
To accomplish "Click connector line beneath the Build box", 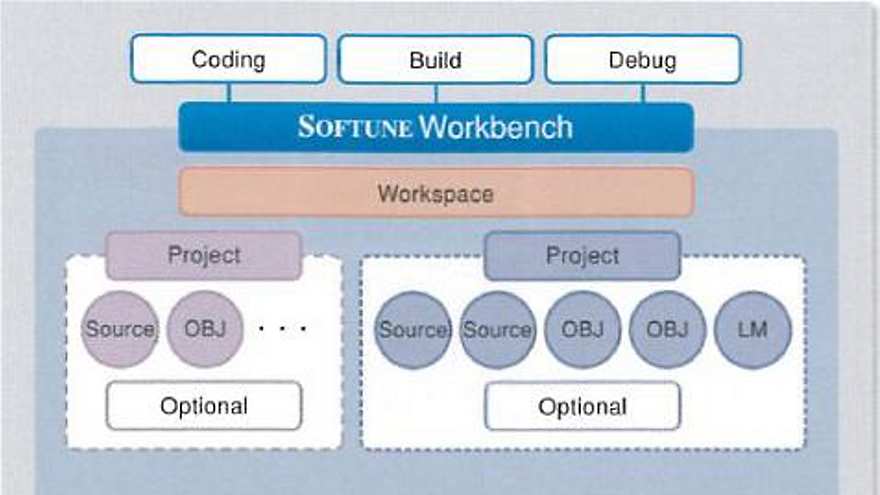I will (435, 93).
